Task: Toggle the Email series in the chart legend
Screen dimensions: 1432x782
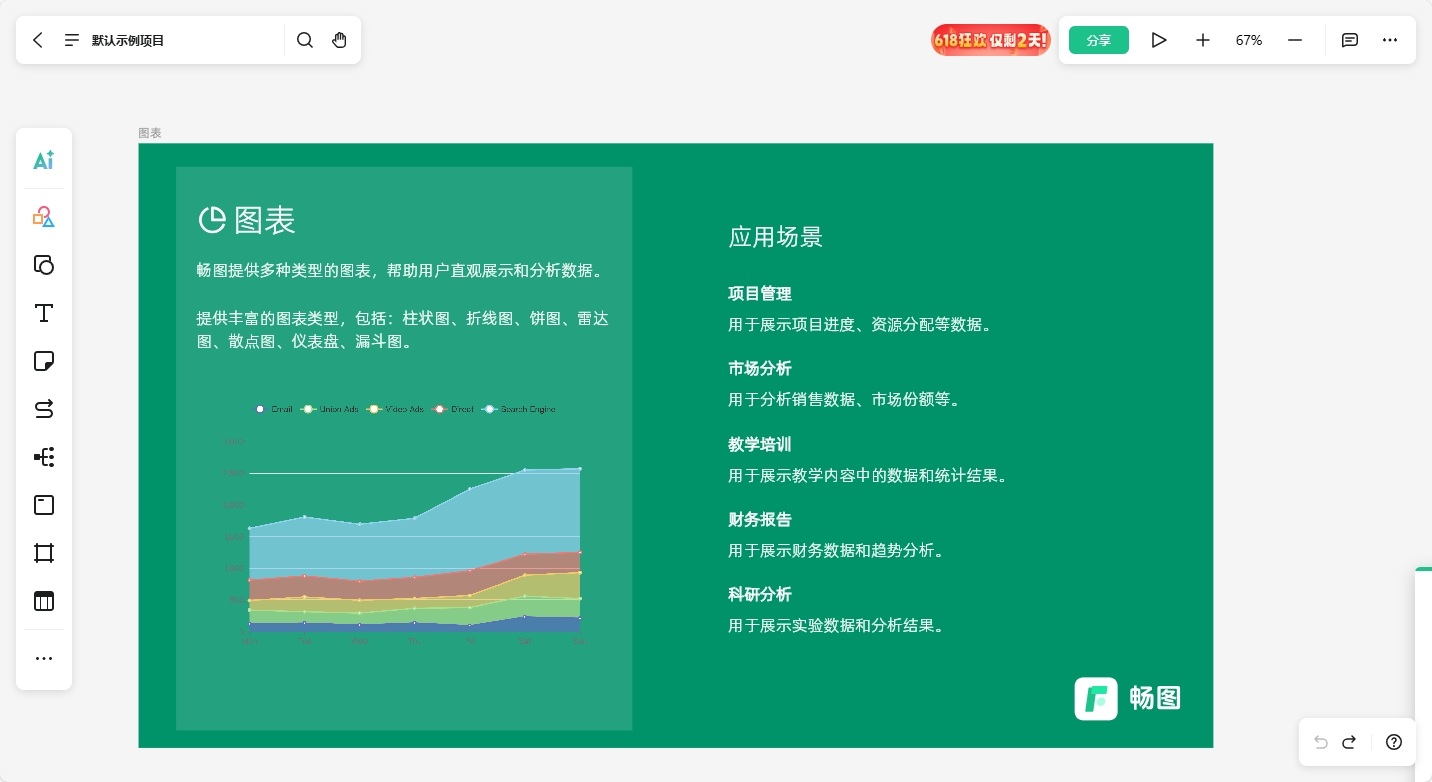Action: click(x=274, y=409)
